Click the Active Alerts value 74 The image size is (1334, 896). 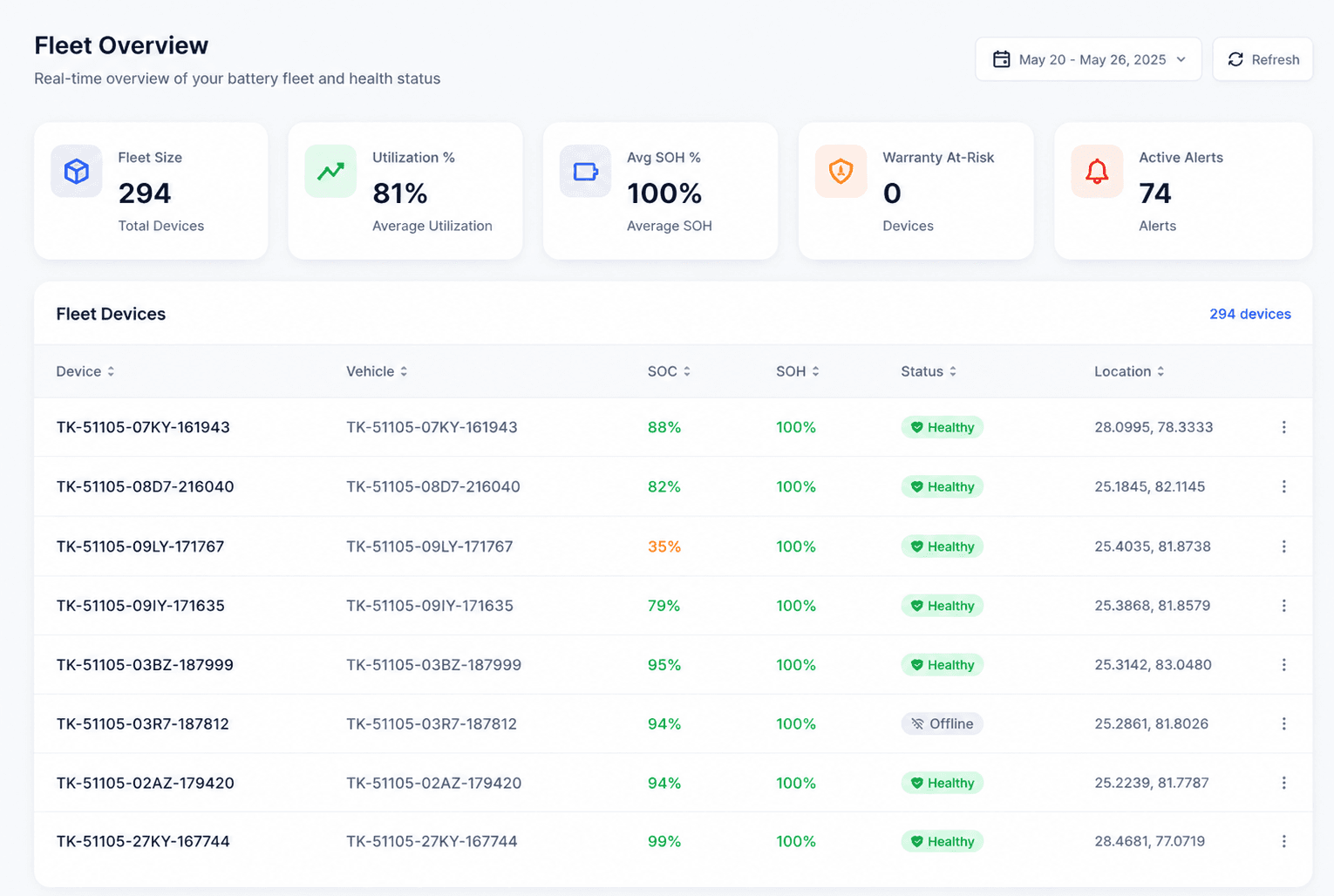[1155, 193]
